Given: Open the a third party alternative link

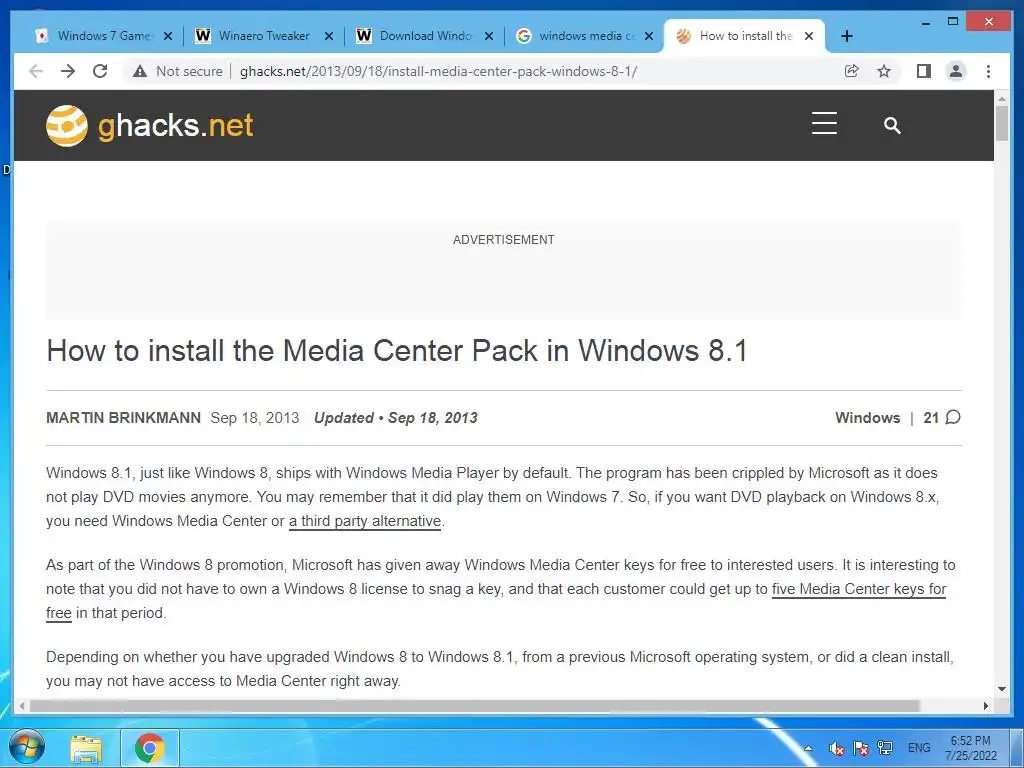Looking at the screenshot, I should pos(365,521).
